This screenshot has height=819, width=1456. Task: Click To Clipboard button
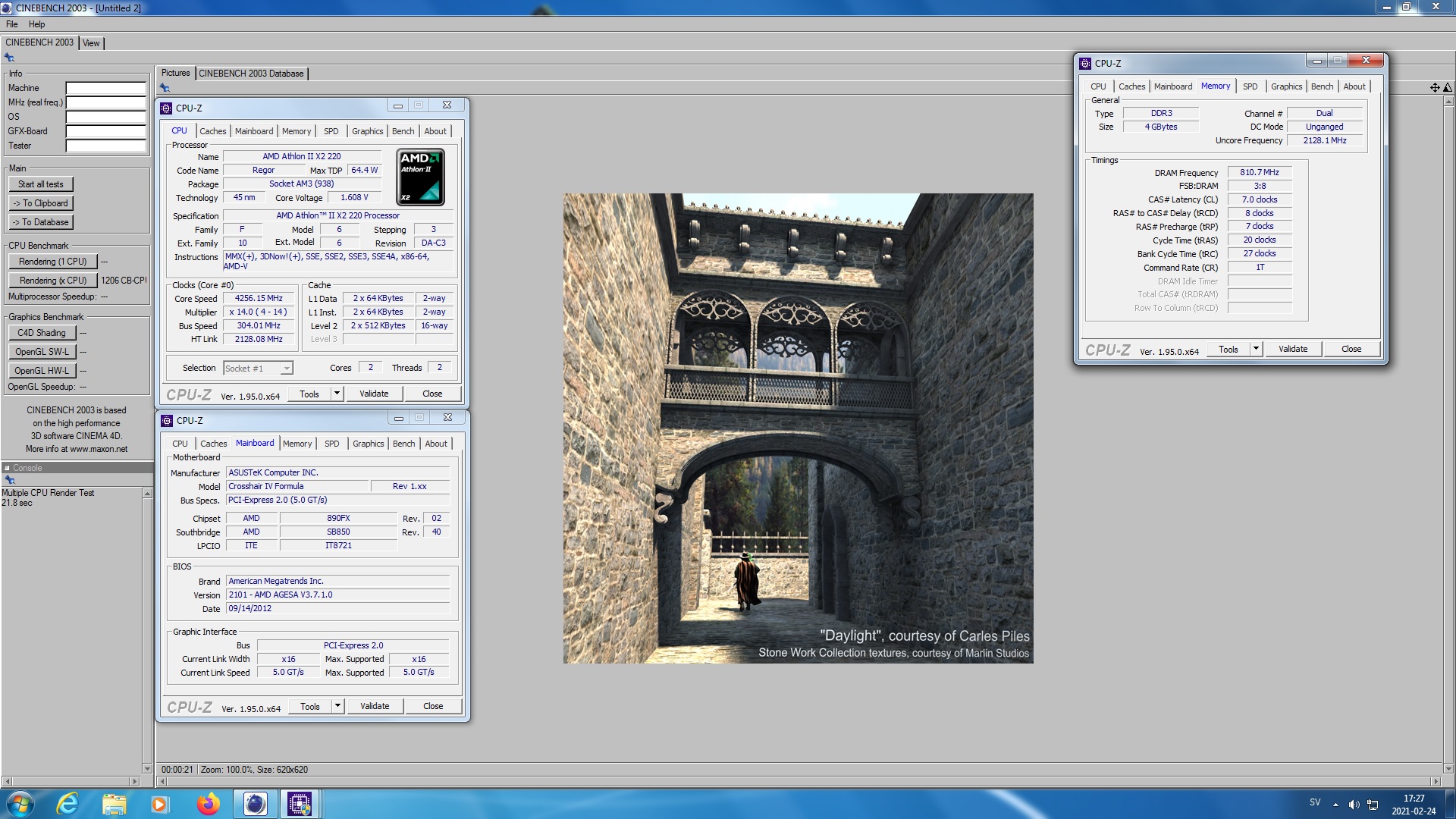(41, 203)
